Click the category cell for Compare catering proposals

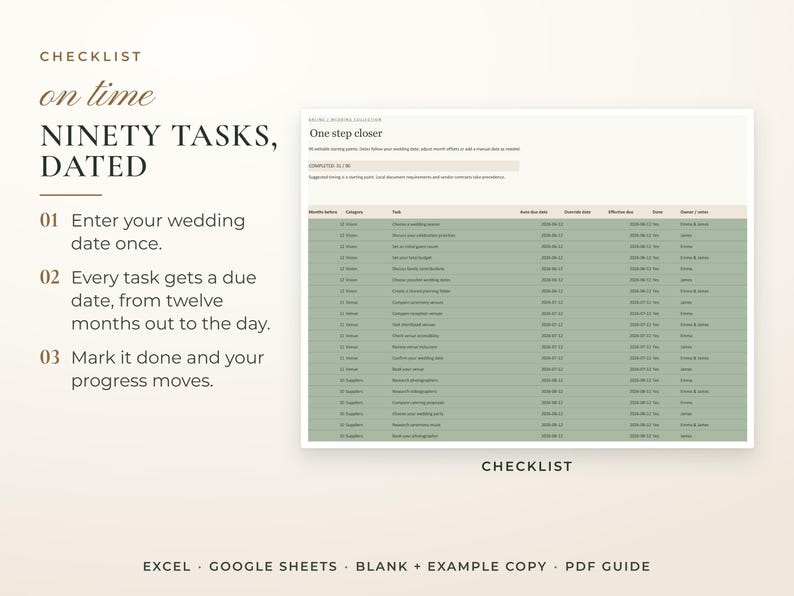coord(354,403)
